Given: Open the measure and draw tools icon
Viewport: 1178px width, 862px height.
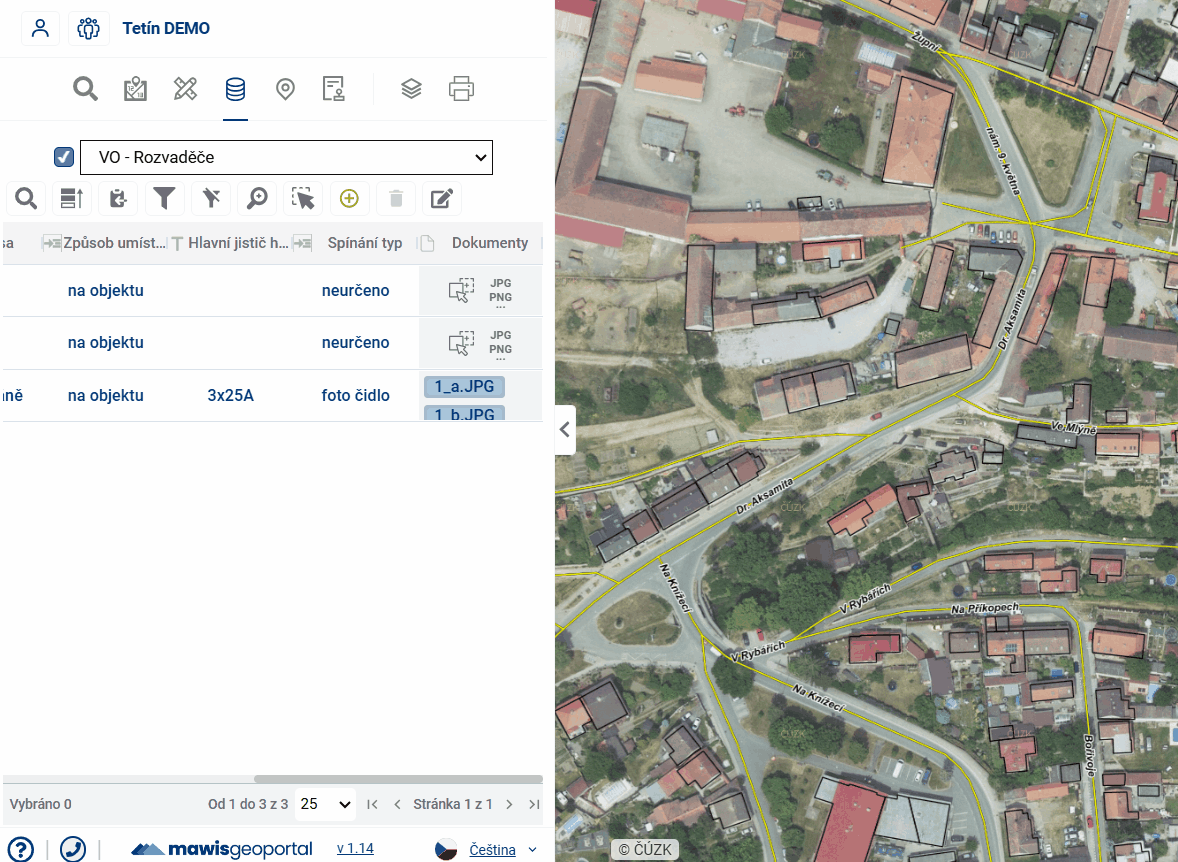Looking at the screenshot, I should (x=185, y=89).
